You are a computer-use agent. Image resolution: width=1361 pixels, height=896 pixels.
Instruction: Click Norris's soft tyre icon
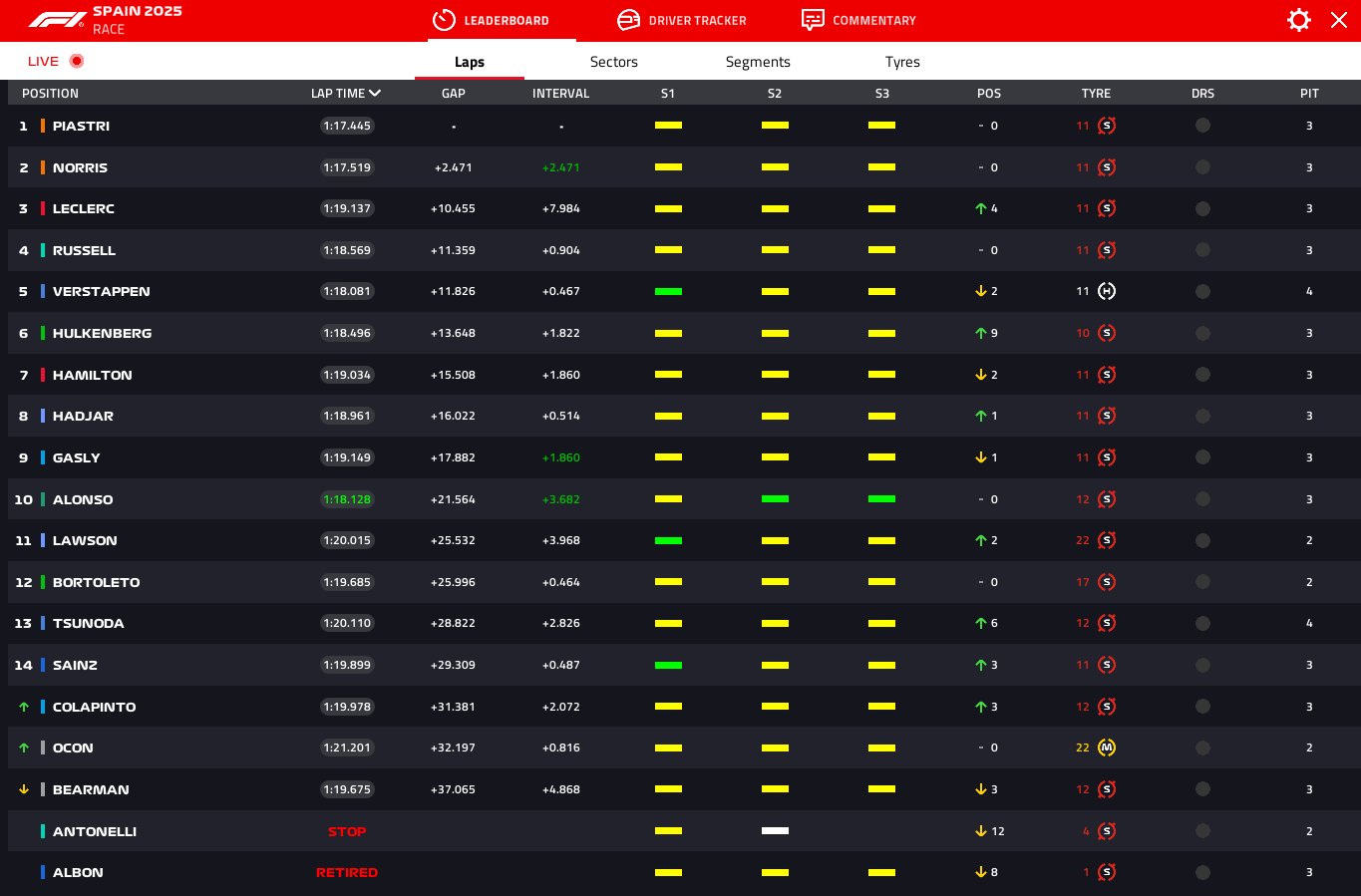(x=1107, y=167)
